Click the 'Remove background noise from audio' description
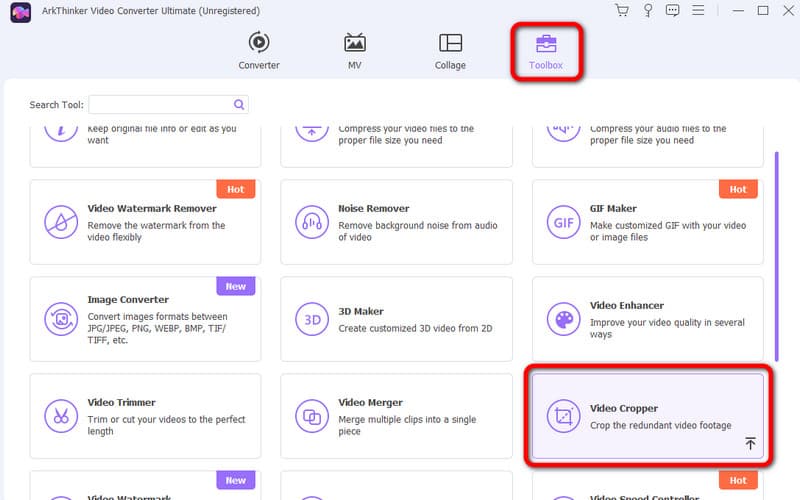The image size is (800, 500). pos(417,231)
